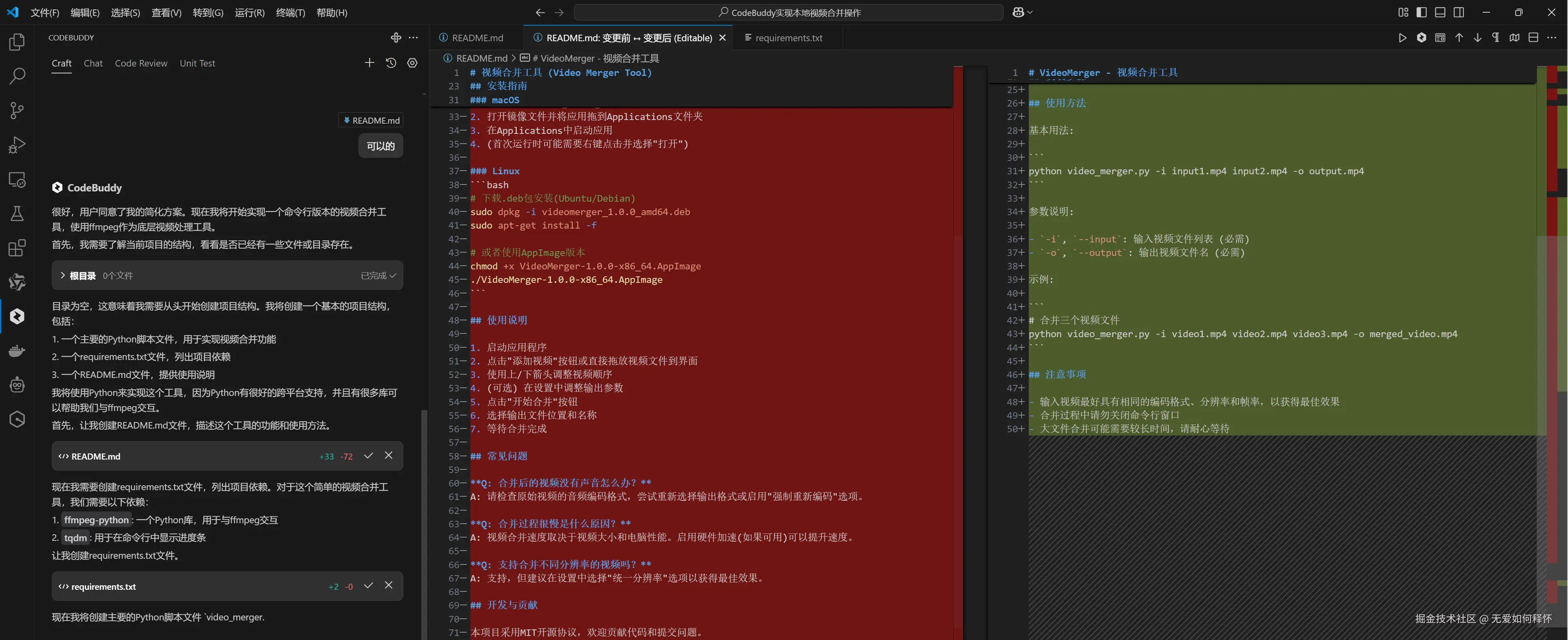Open the Extensions view
This screenshot has width=1568, height=640.
(x=17, y=248)
